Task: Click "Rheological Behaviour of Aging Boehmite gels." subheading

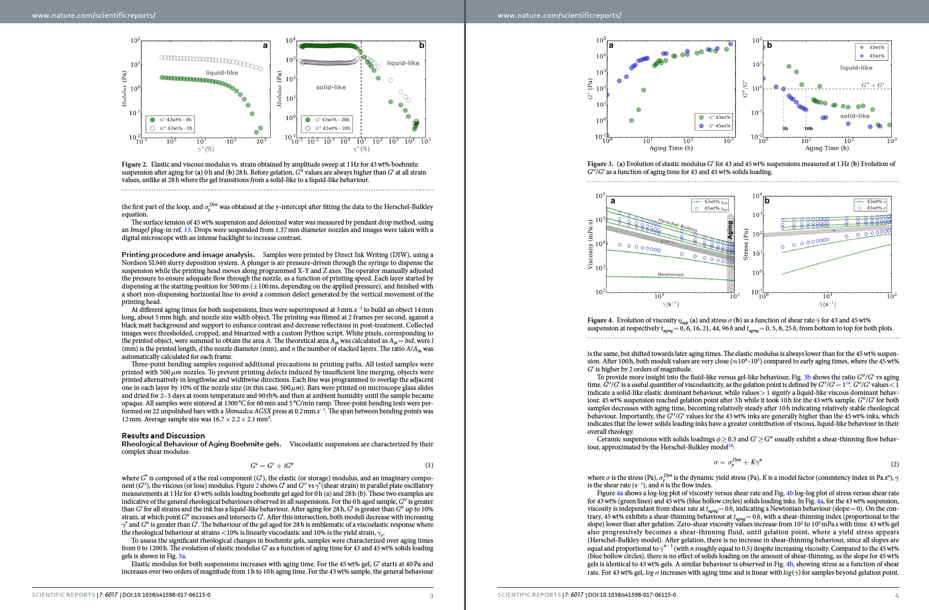Action: click(x=201, y=444)
